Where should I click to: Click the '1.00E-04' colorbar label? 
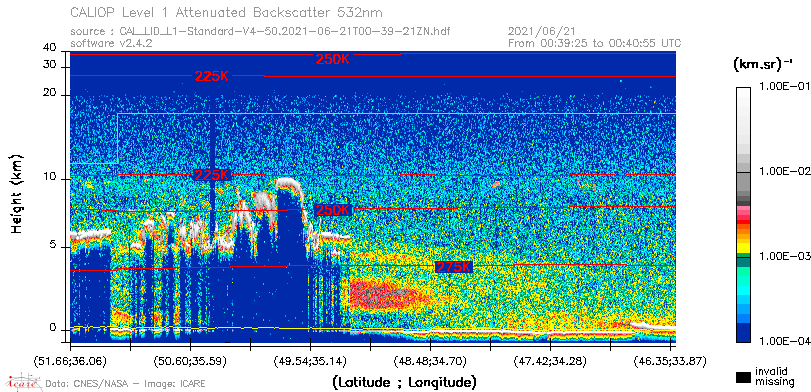click(x=784, y=341)
